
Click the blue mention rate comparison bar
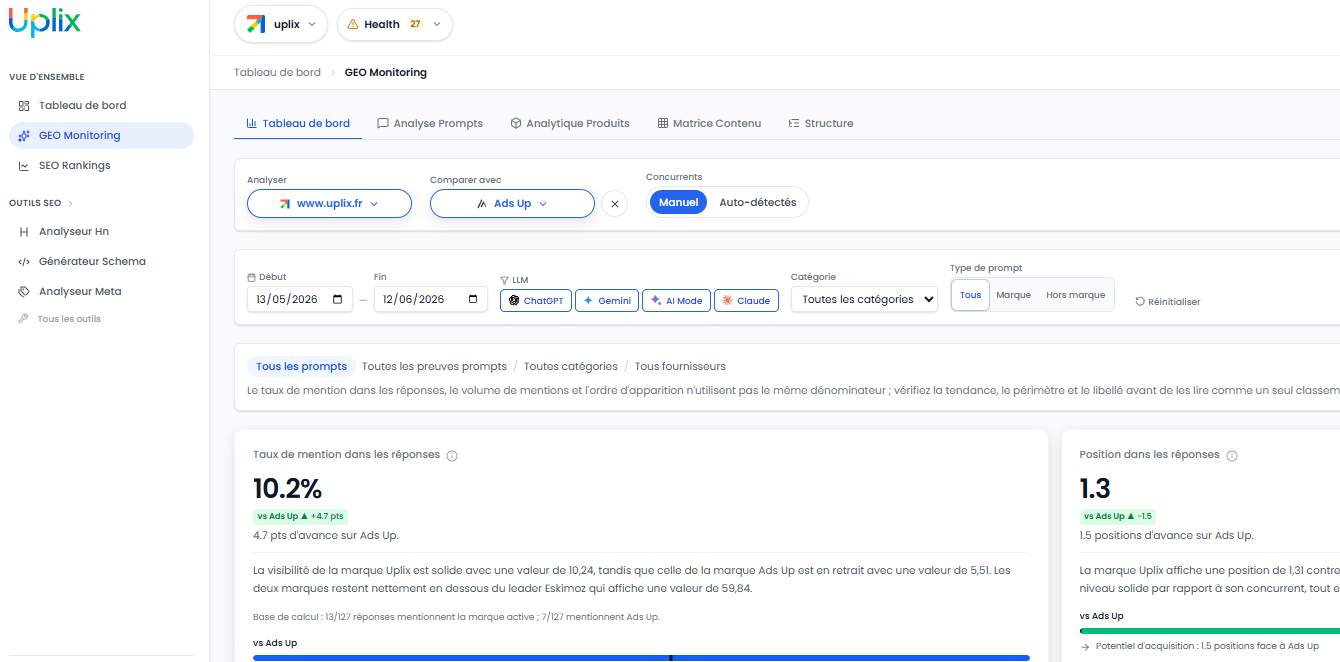[641, 657]
